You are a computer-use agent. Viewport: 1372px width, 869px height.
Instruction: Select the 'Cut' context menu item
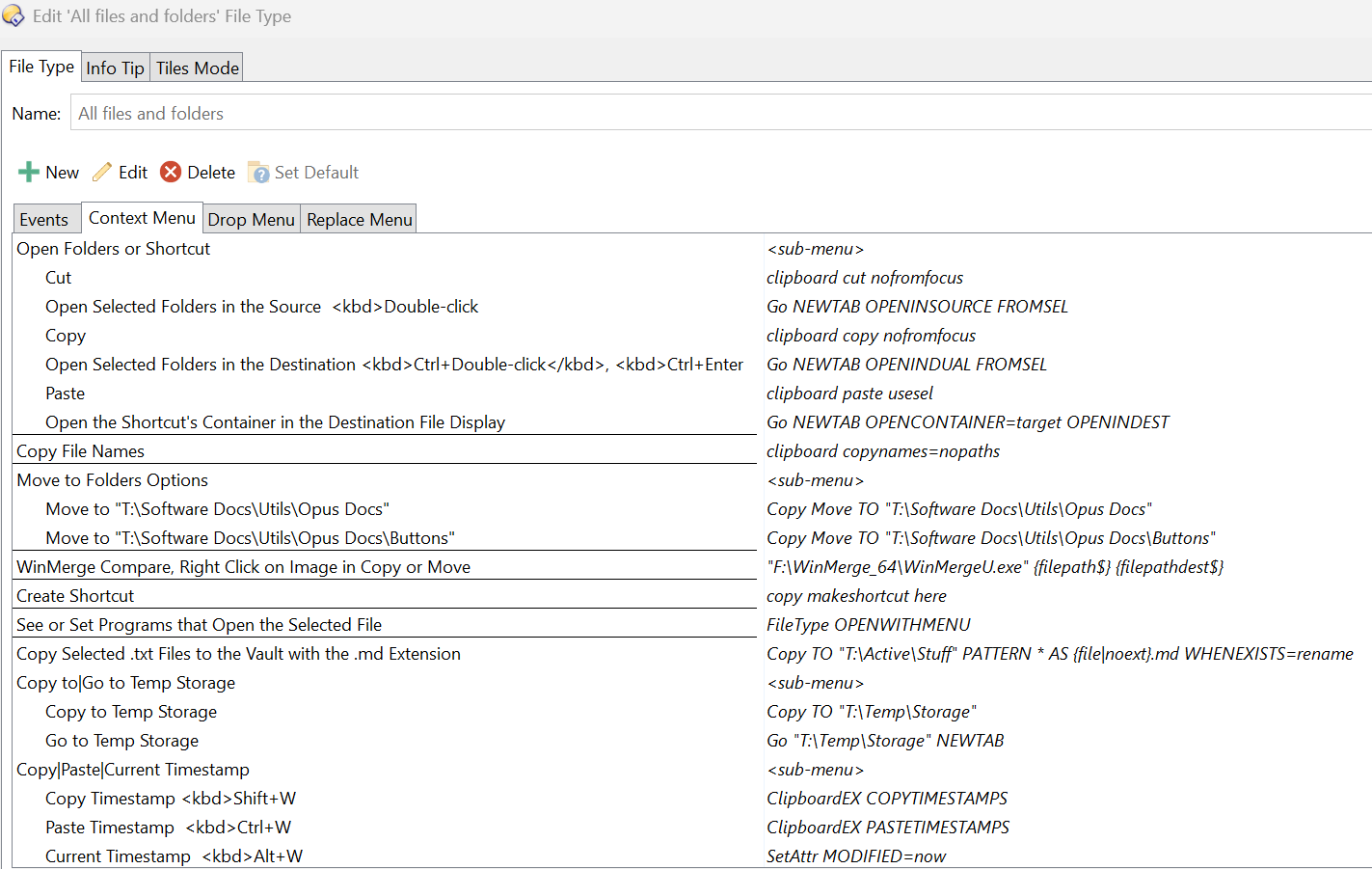pyautogui.click(x=58, y=277)
